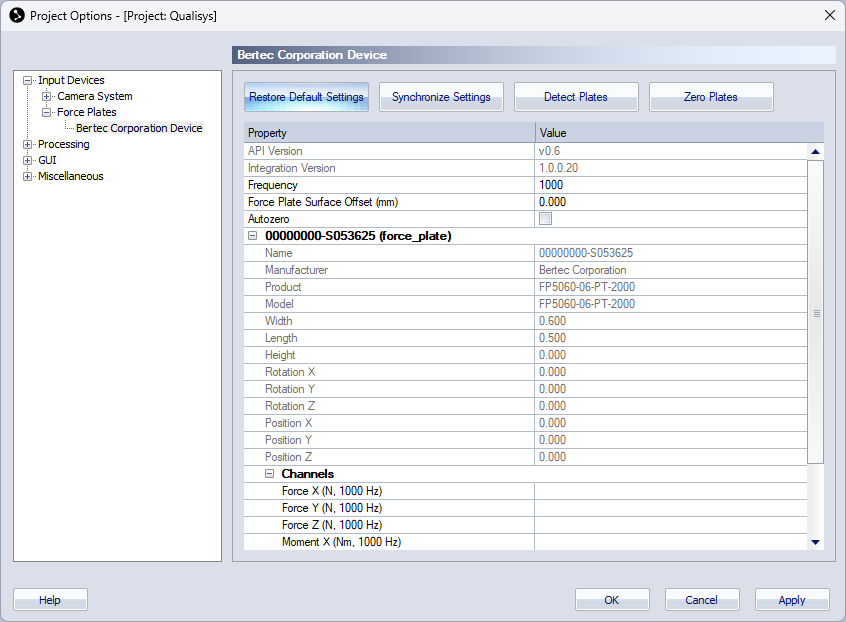Expand the Camera System node
Image resolution: width=846 pixels, height=622 pixels.
46,97
